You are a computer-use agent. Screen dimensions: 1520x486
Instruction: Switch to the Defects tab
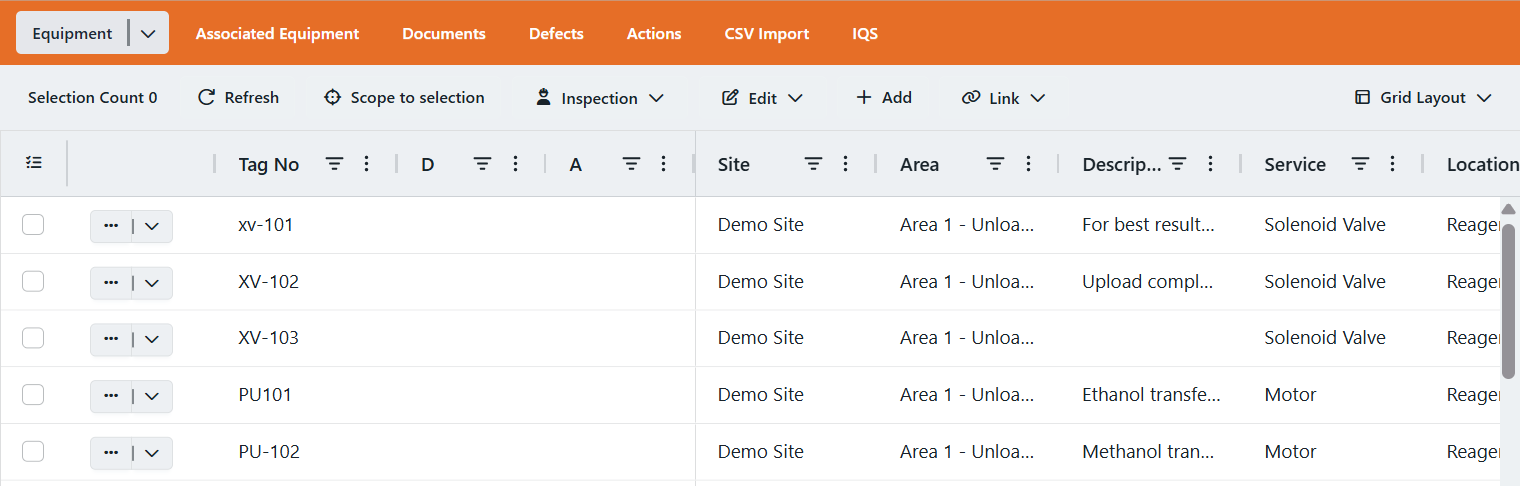pyautogui.click(x=556, y=33)
